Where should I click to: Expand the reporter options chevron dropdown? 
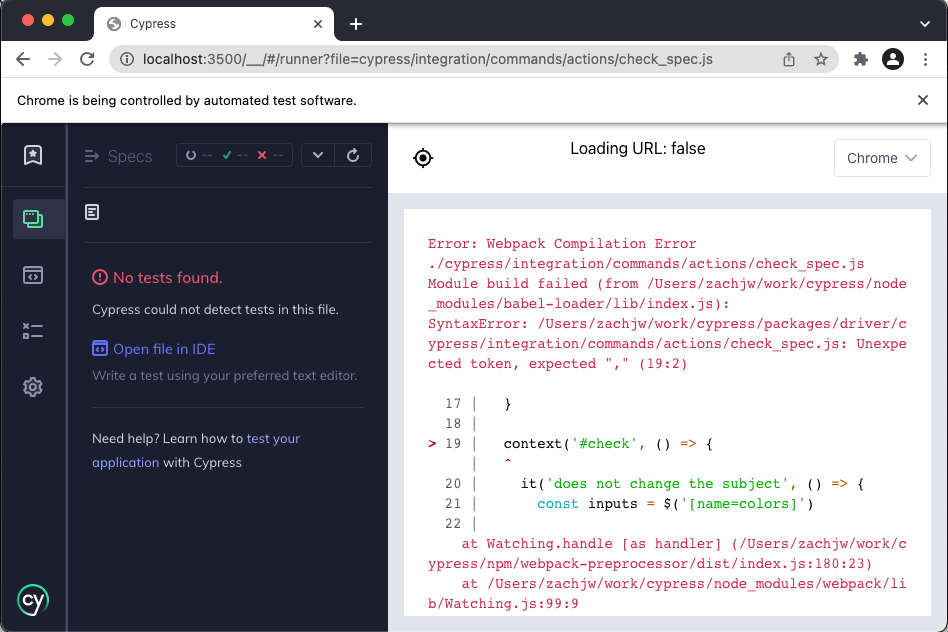tap(317, 155)
